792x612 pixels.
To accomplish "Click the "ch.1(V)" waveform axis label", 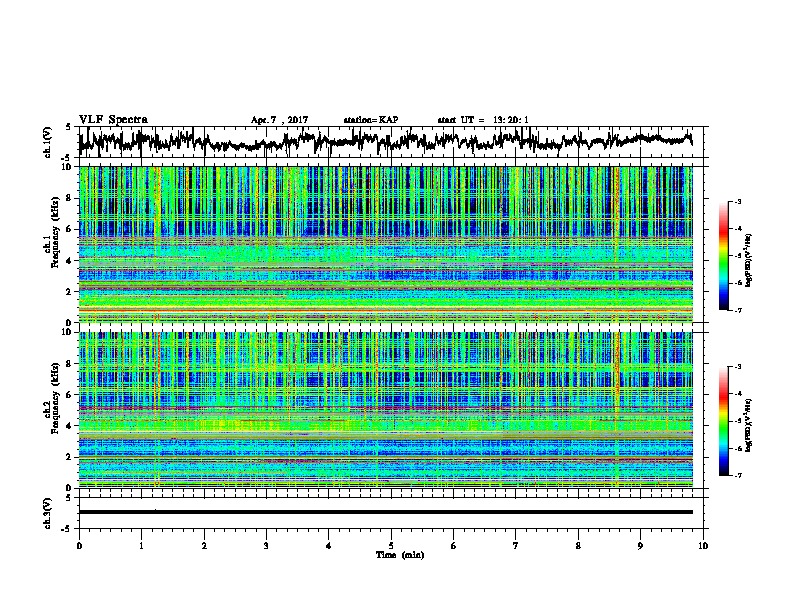I will 48,142.
